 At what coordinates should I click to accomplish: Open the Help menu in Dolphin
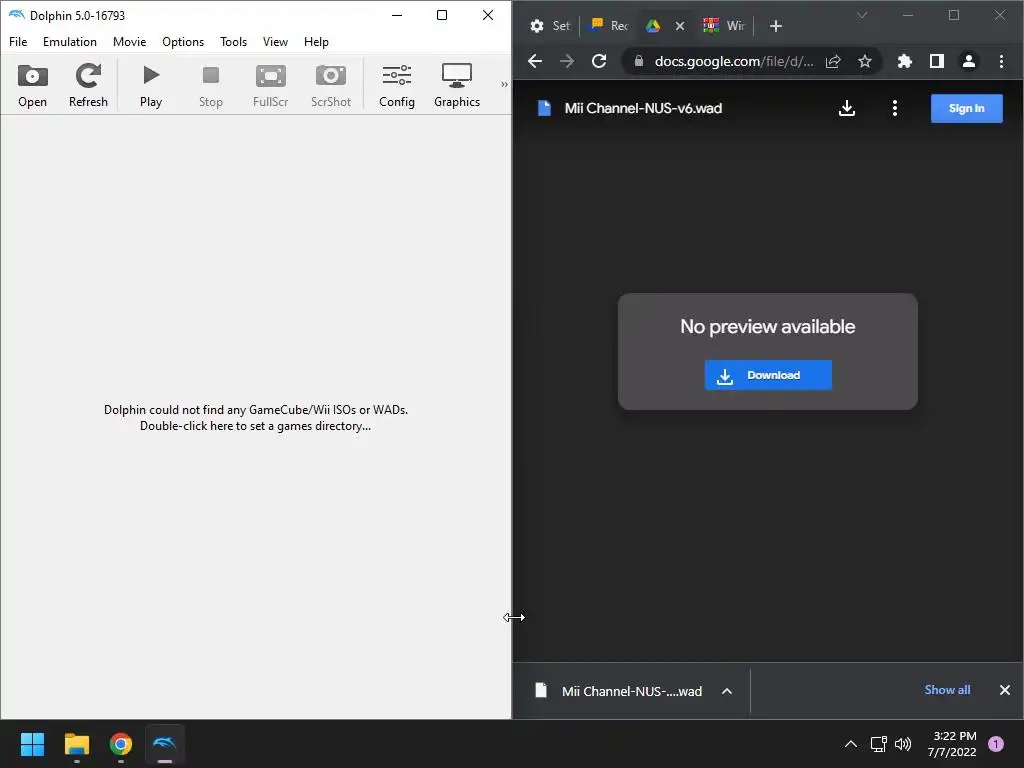[316, 42]
